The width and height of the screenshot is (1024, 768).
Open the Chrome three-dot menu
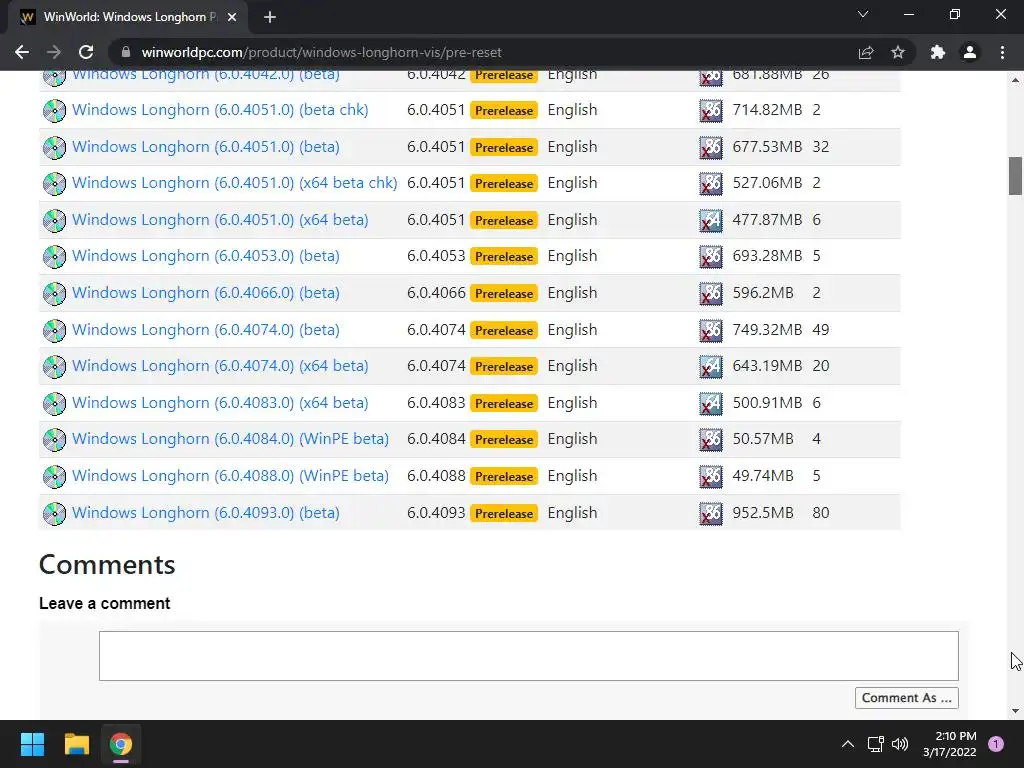pyautogui.click(x=1002, y=52)
